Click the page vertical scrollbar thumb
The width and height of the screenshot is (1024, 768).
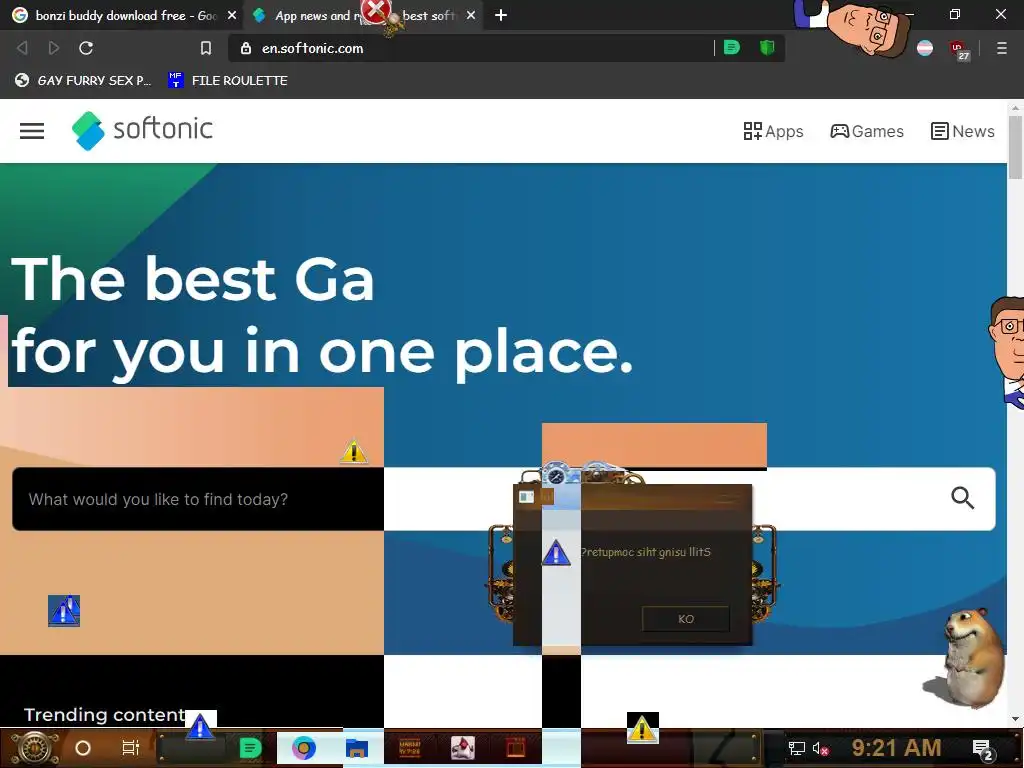point(1015,147)
